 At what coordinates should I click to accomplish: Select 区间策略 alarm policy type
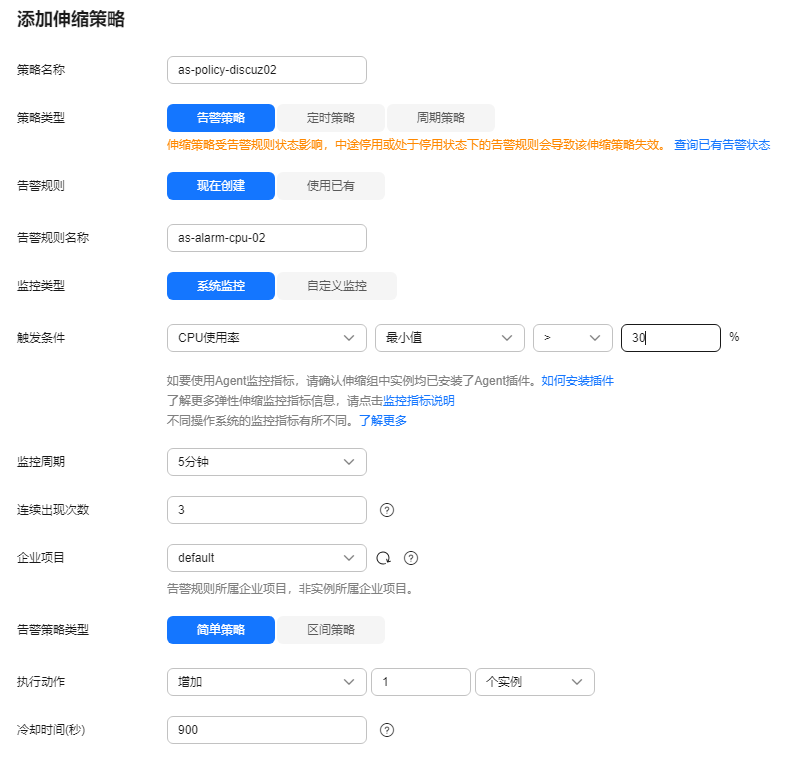[x=331, y=630]
